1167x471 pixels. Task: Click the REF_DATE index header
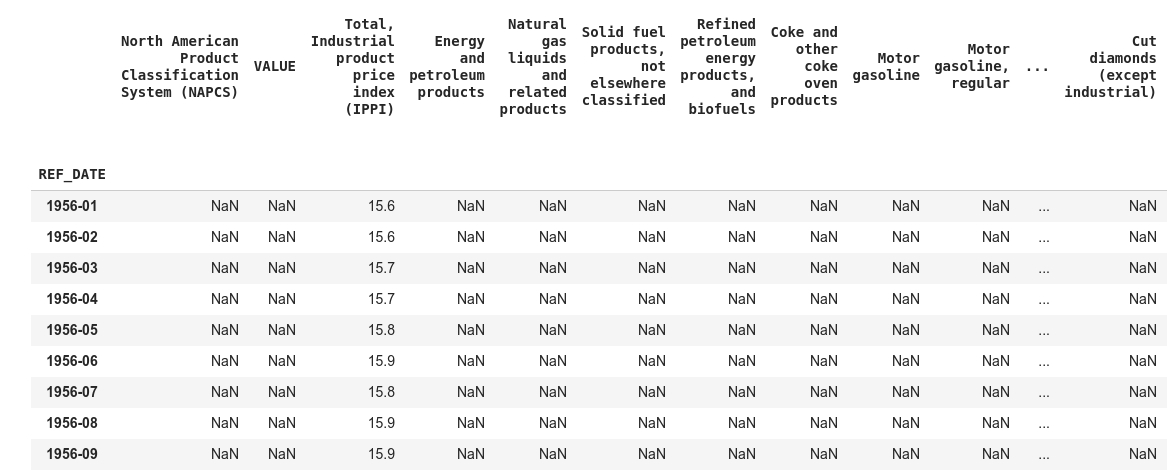tap(72, 174)
